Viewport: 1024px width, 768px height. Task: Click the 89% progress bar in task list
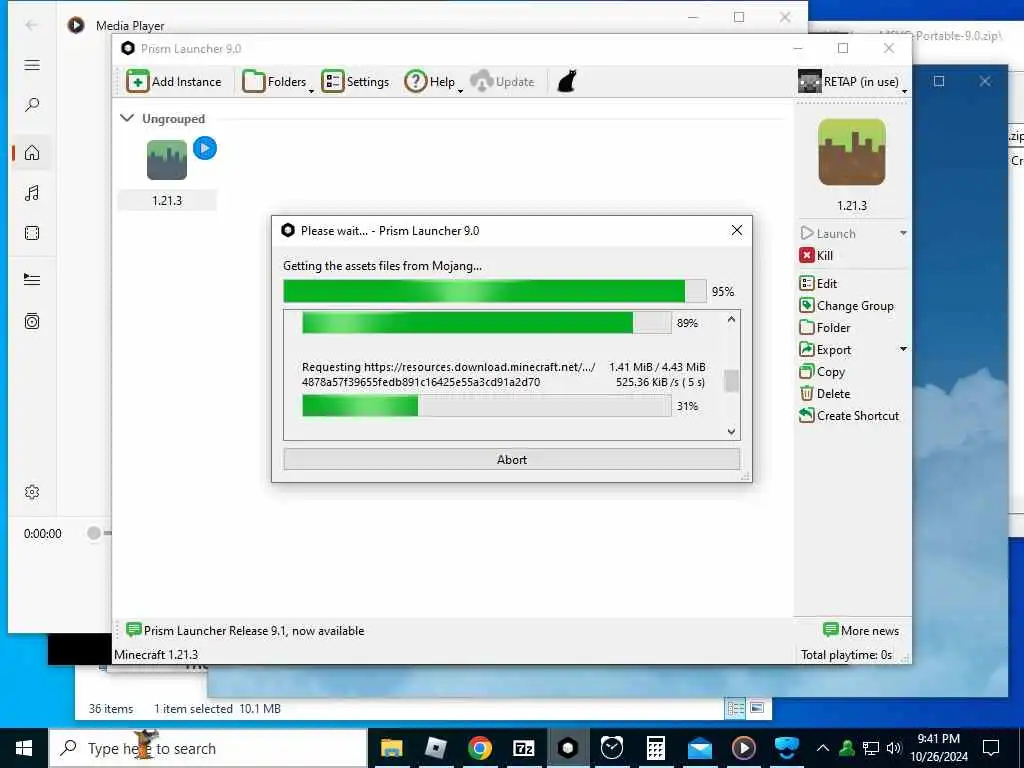pyautogui.click(x=487, y=323)
